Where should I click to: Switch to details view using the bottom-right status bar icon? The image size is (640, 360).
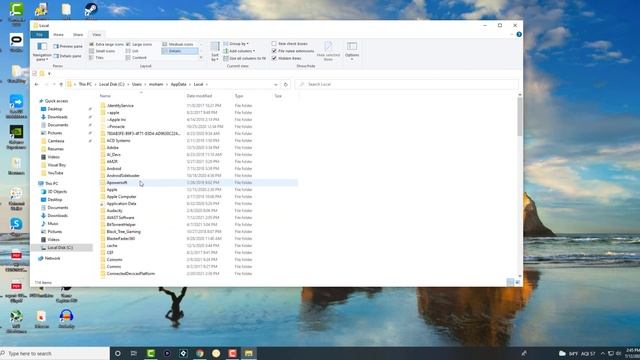click(x=510, y=282)
